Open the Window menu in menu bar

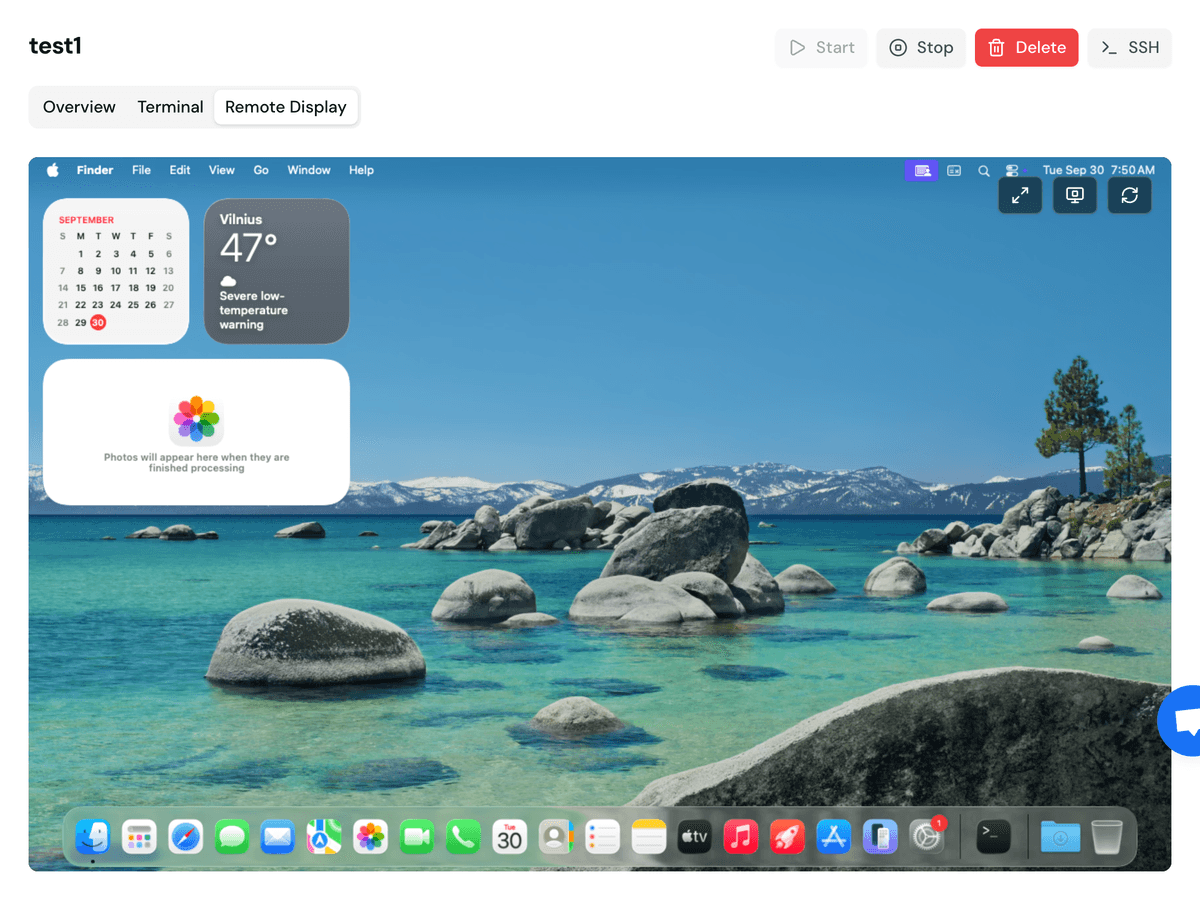(x=309, y=170)
